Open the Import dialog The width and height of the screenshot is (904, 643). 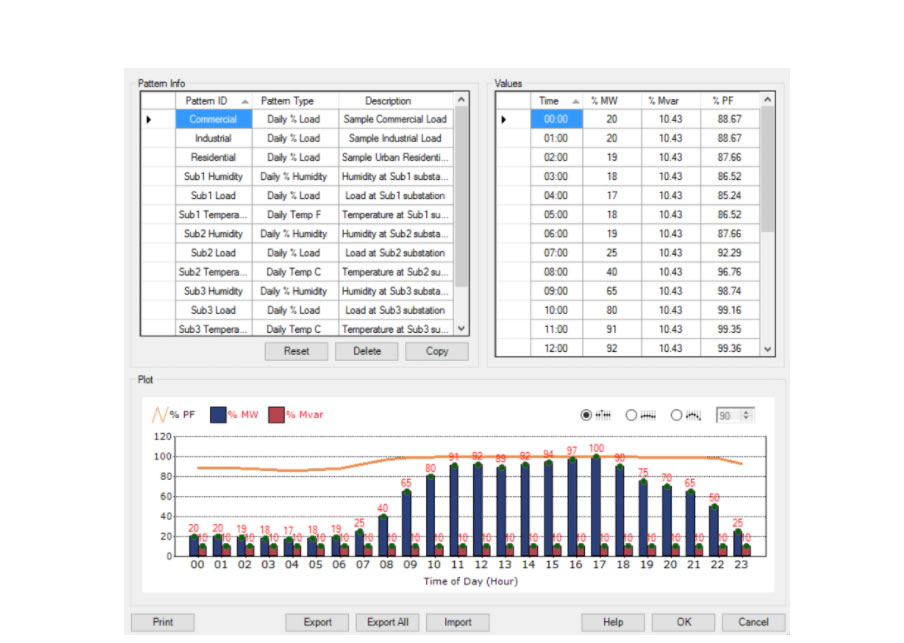(457, 622)
